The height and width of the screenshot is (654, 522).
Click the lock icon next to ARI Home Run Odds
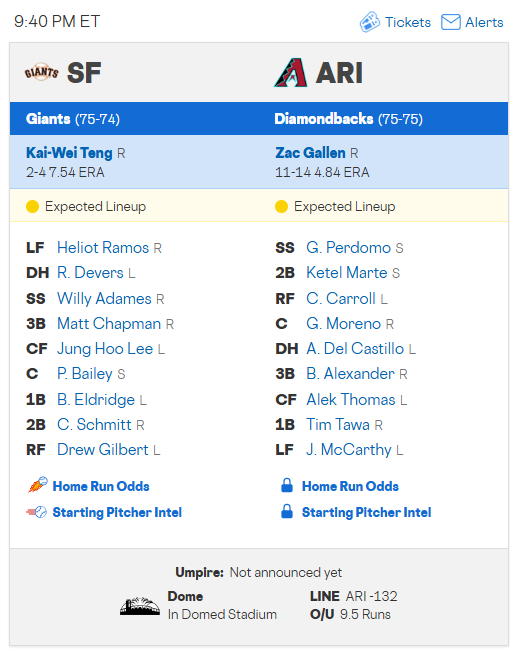click(x=287, y=485)
